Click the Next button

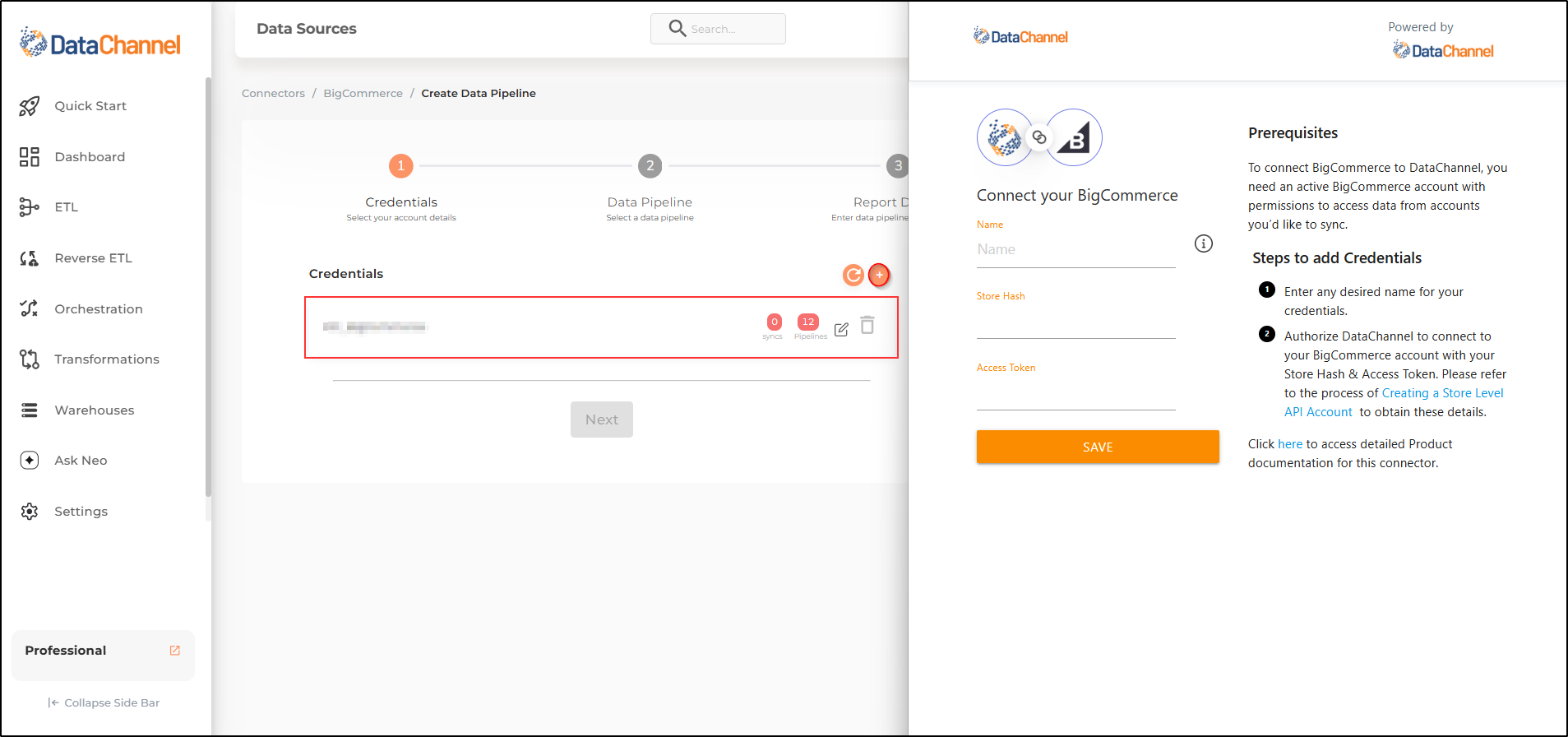[602, 419]
